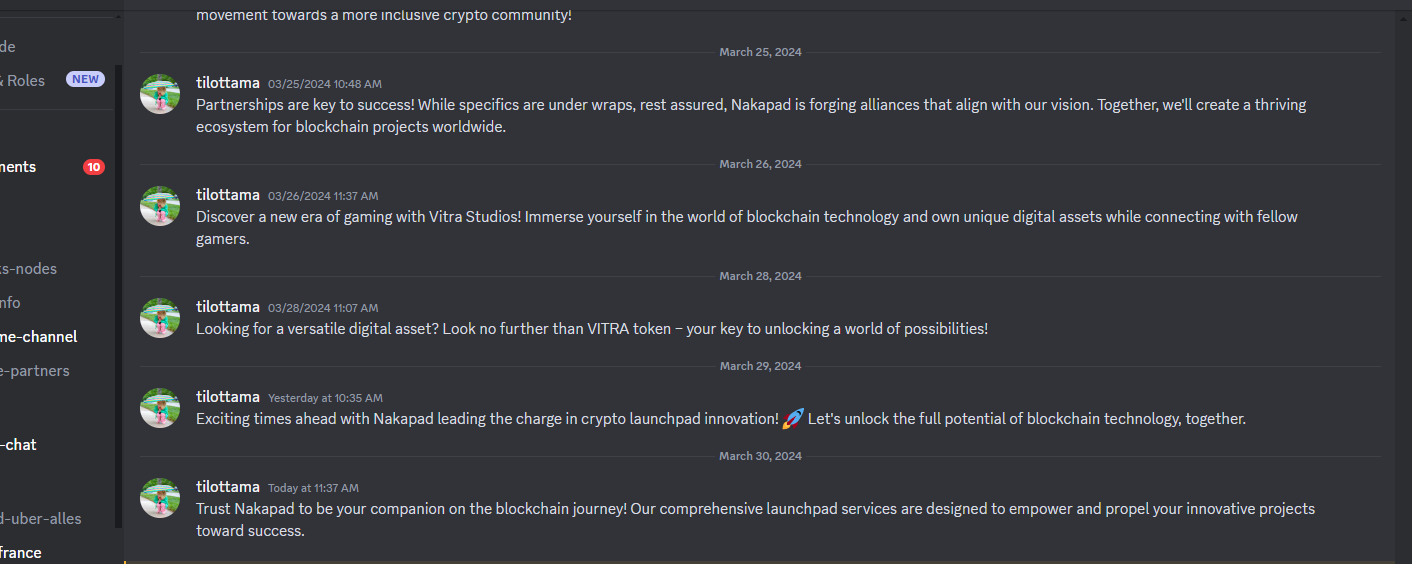Open tilottama's avatar on the Today 11:37 AM message
The width and height of the screenshot is (1412, 564).
tap(160, 498)
